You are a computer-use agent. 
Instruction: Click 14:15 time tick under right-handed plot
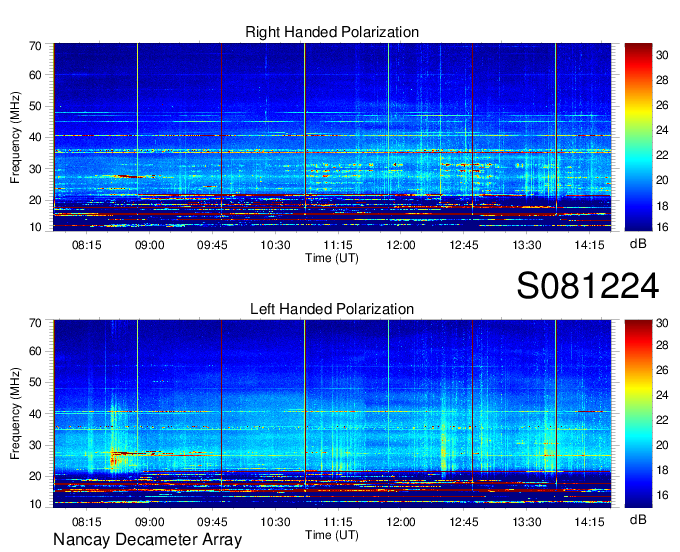coord(589,245)
